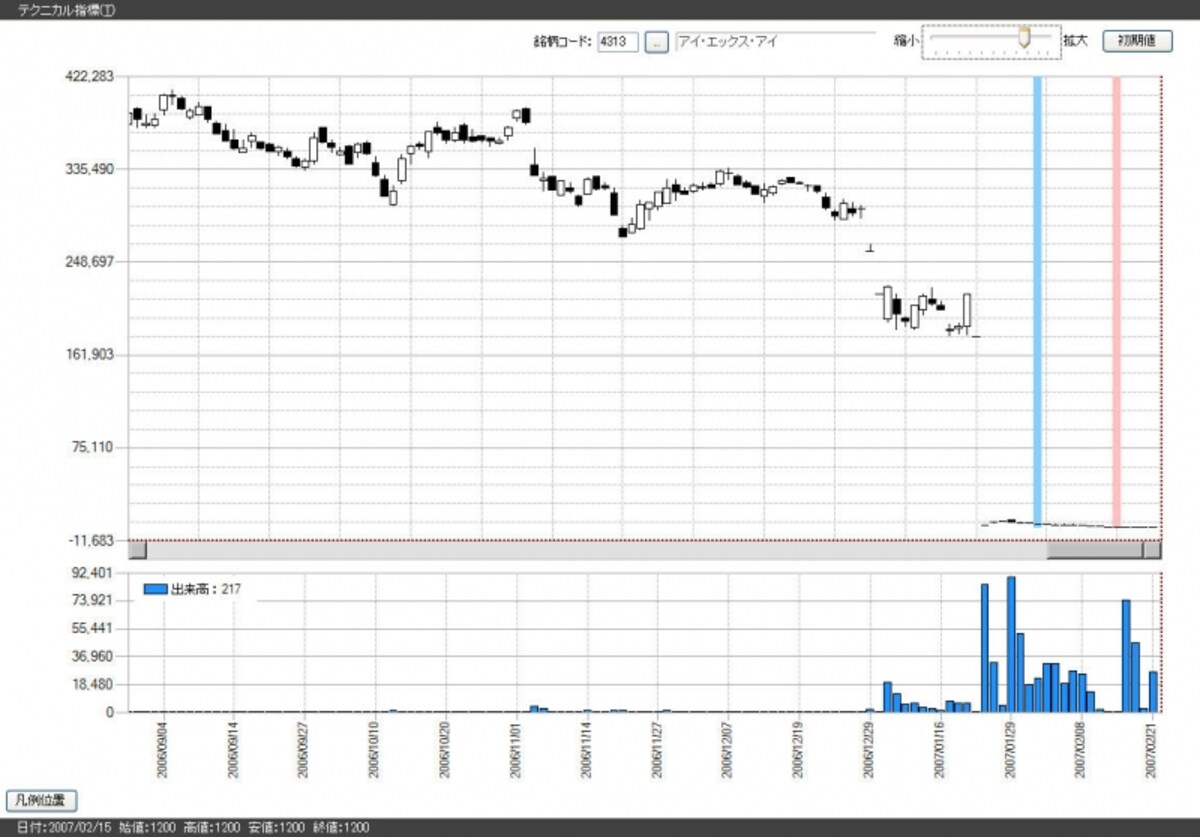
Task: Click the date label 2007/01/16
Action: 940,752
